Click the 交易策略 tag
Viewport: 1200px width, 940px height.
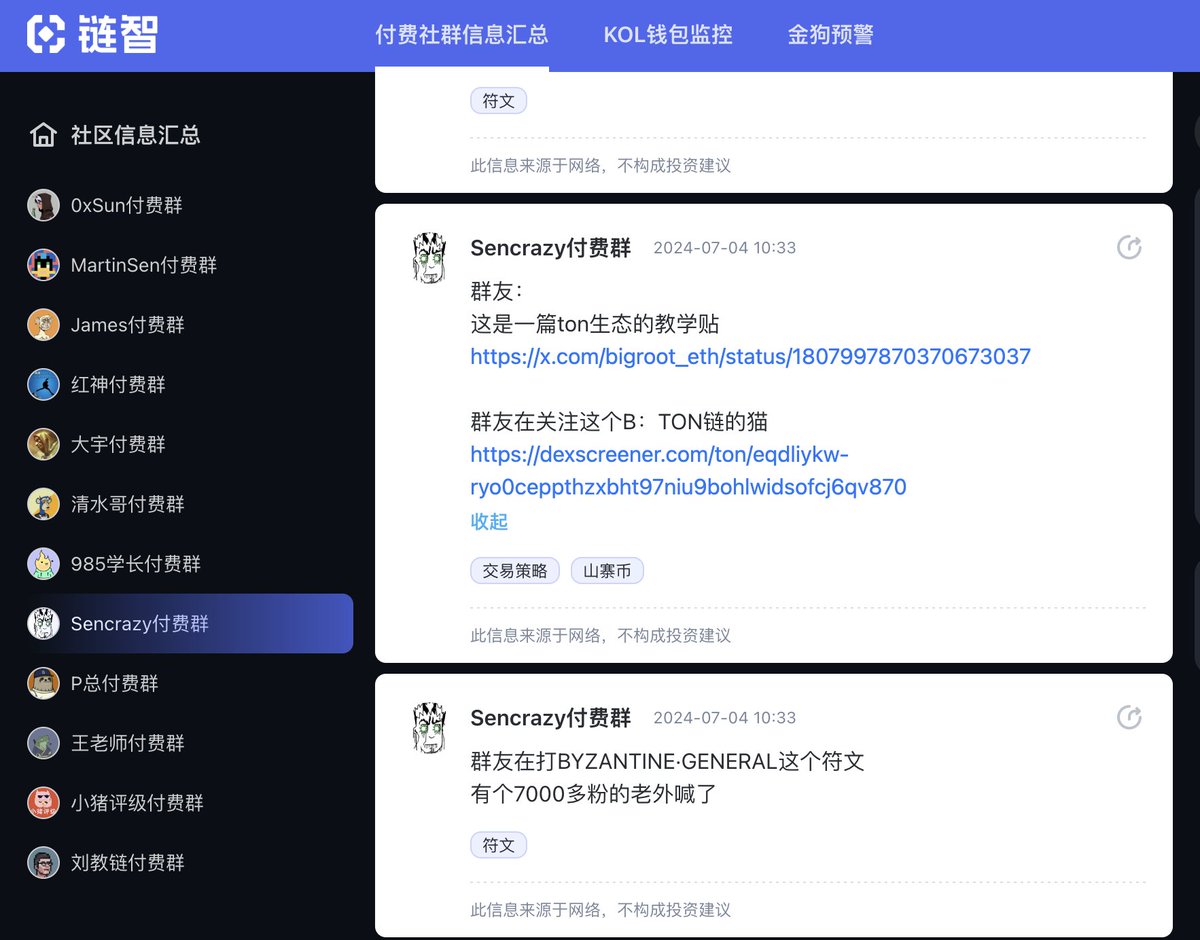tap(514, 570)
